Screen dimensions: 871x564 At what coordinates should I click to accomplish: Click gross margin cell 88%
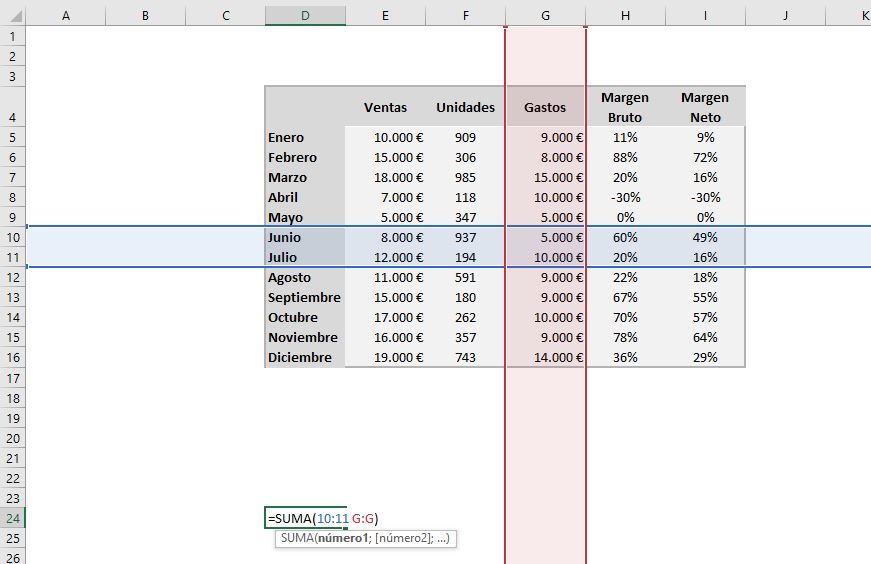625,157
